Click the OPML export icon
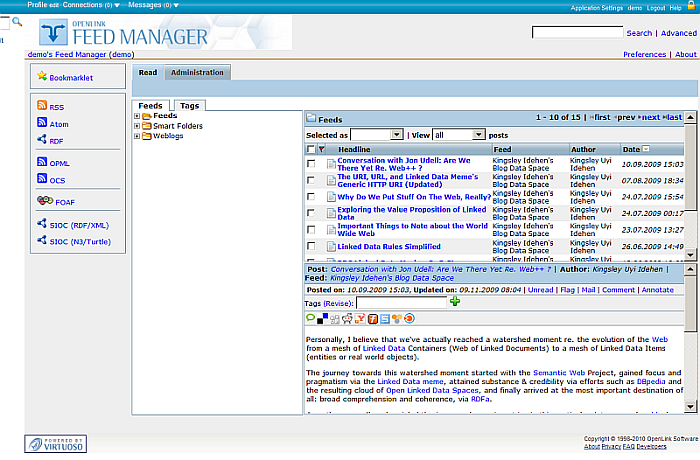The width and height of the screenshot is (700, 460). tap(41, 162)
